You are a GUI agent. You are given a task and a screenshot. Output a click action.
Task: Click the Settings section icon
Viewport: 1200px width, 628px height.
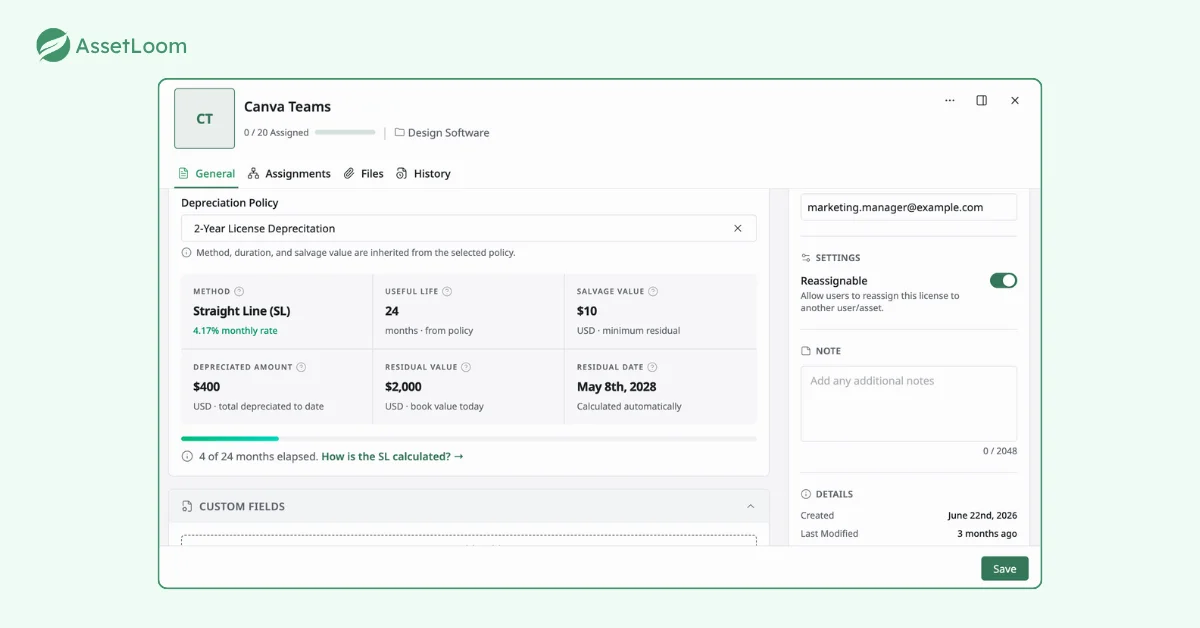pyautogui.click(x=806, y=258)
